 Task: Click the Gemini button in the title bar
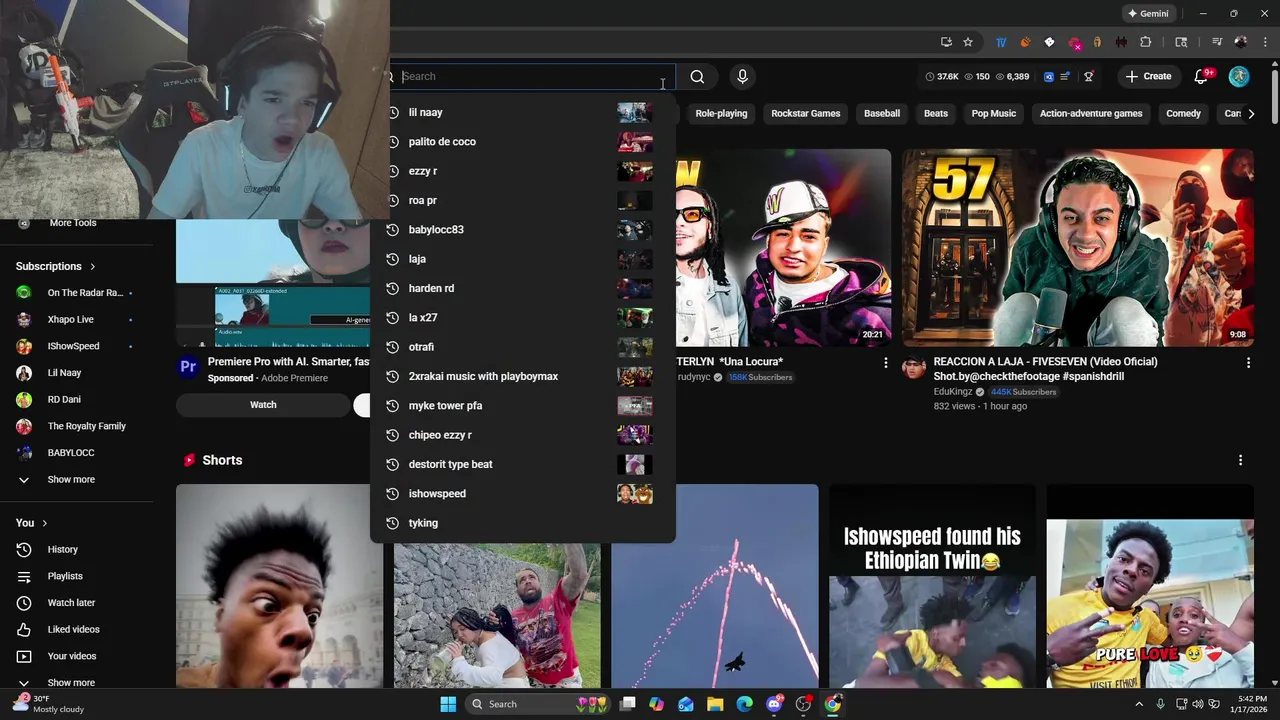click(1148, 13)
